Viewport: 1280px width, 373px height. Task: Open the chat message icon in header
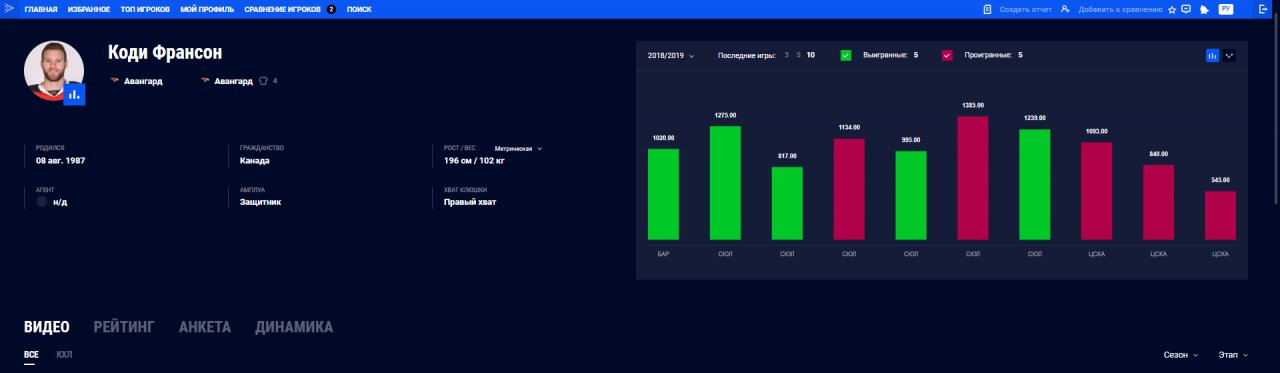tap(1186, 9)
